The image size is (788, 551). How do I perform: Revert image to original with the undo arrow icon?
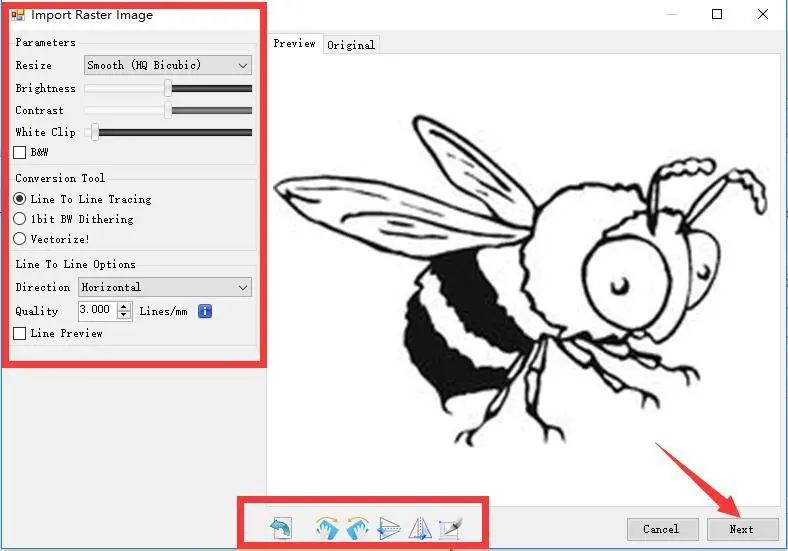pos(280,528)
